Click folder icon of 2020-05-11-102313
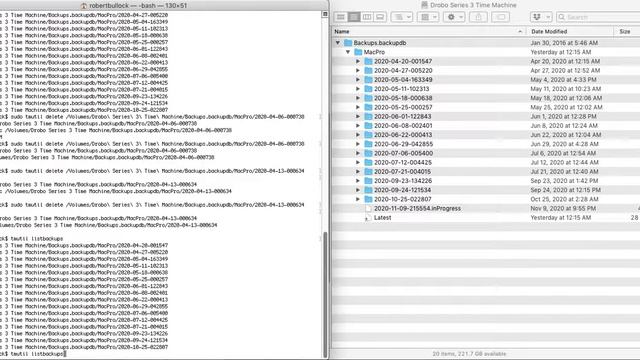Viewport: 640px width, 360px height. click(369, 89)
